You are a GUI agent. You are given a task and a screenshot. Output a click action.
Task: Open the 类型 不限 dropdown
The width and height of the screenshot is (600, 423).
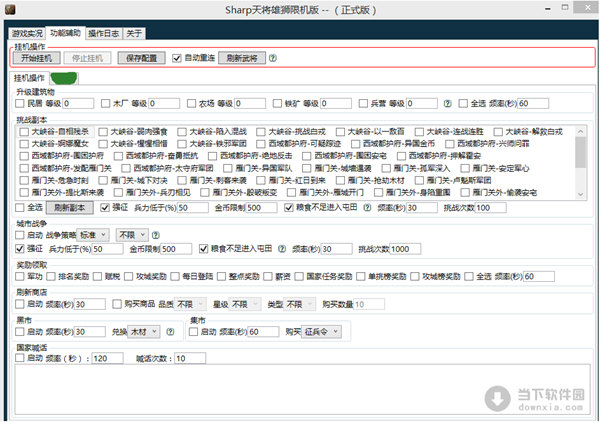(x=300, y=304)
